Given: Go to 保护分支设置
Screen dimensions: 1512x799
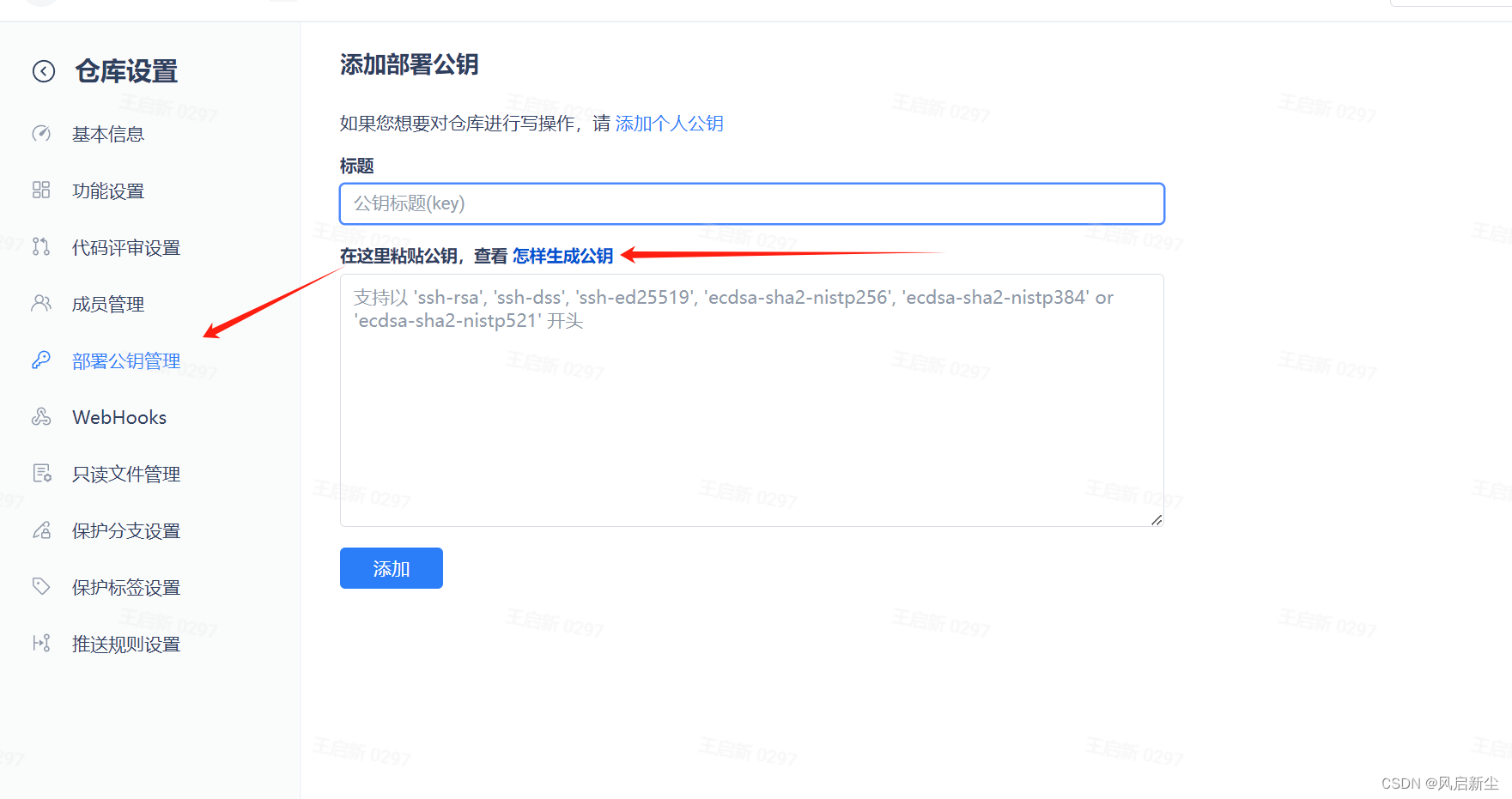Looking at the screenshot, I should (x=126, y=530).
